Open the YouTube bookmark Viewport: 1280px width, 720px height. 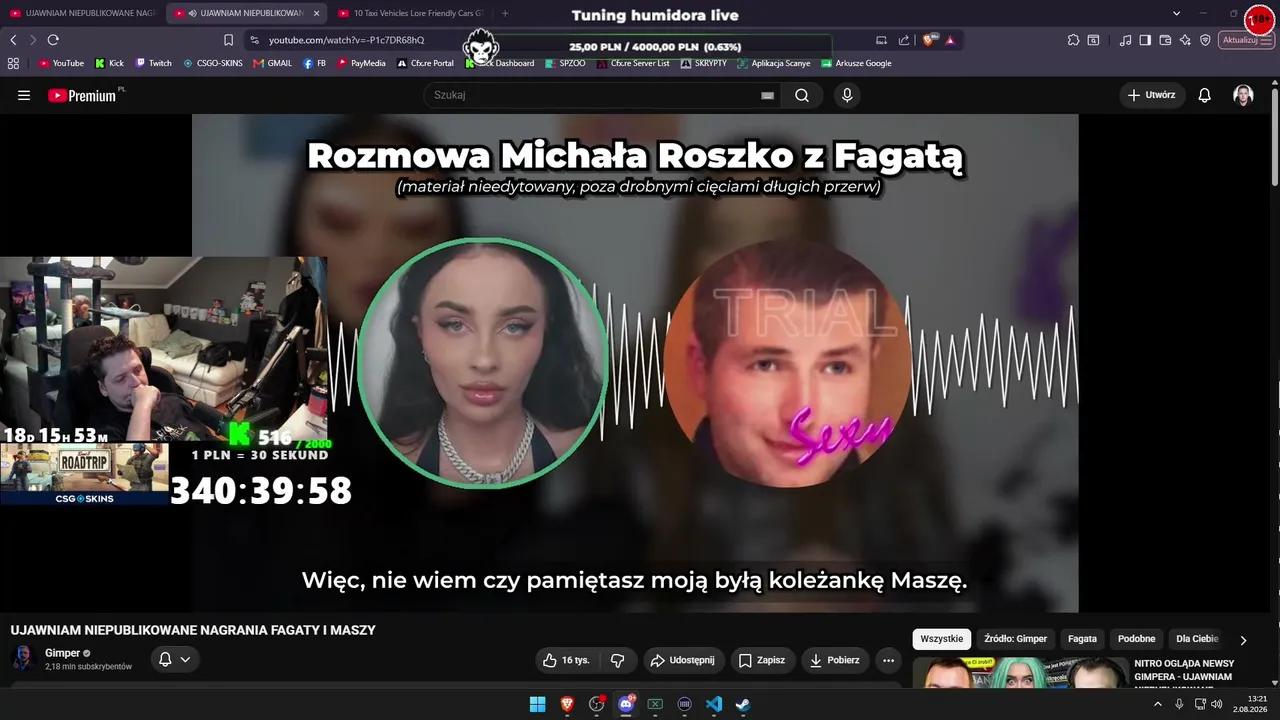point(61,63)
